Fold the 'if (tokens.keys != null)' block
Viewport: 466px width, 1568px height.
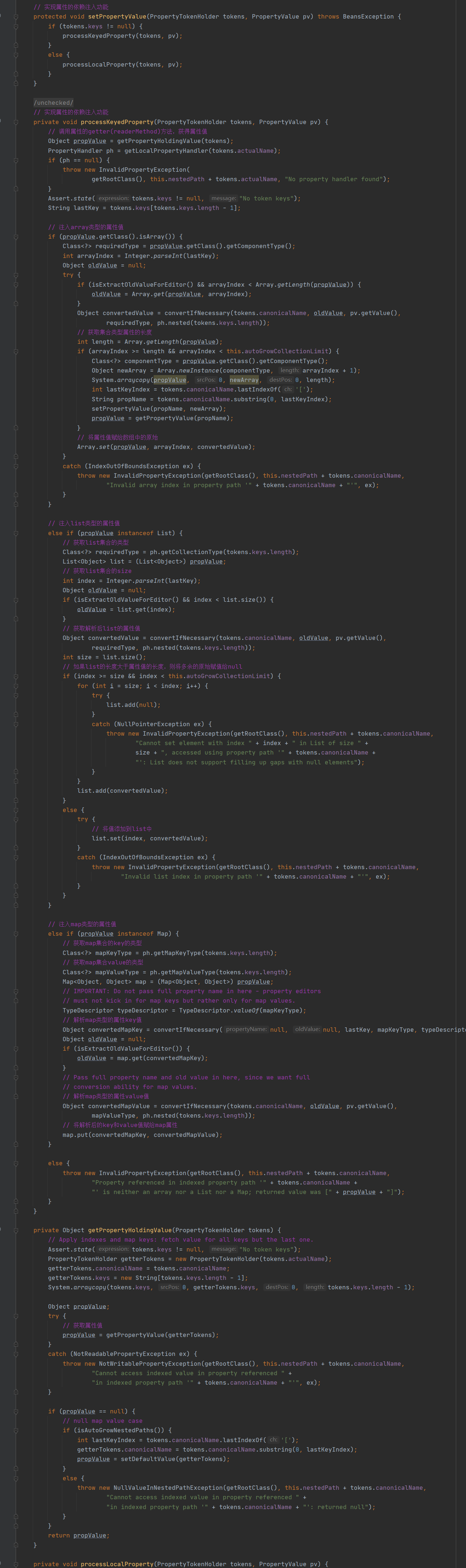[16, 26]
